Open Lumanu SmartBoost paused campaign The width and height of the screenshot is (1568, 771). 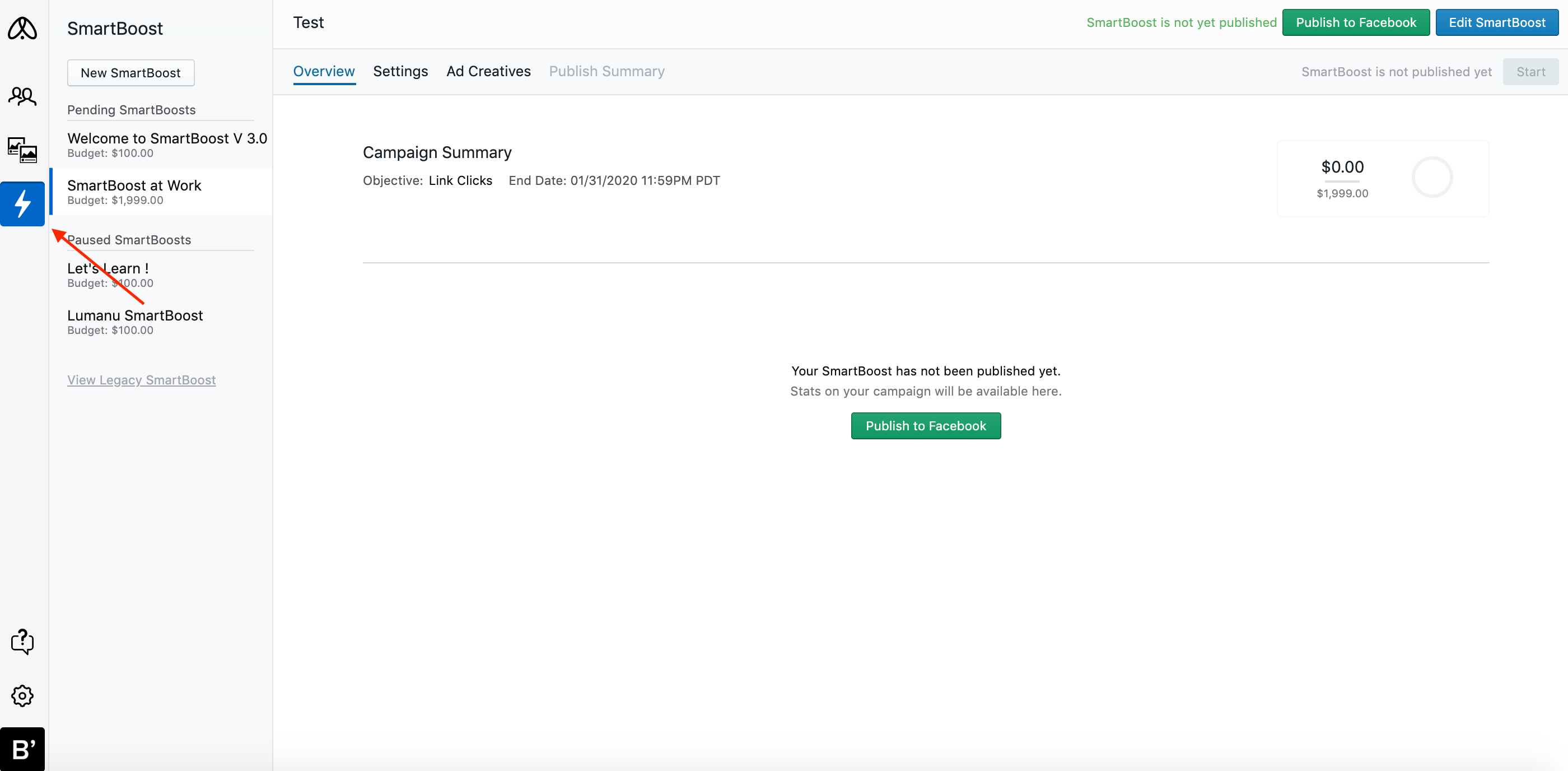pos(161,322)
